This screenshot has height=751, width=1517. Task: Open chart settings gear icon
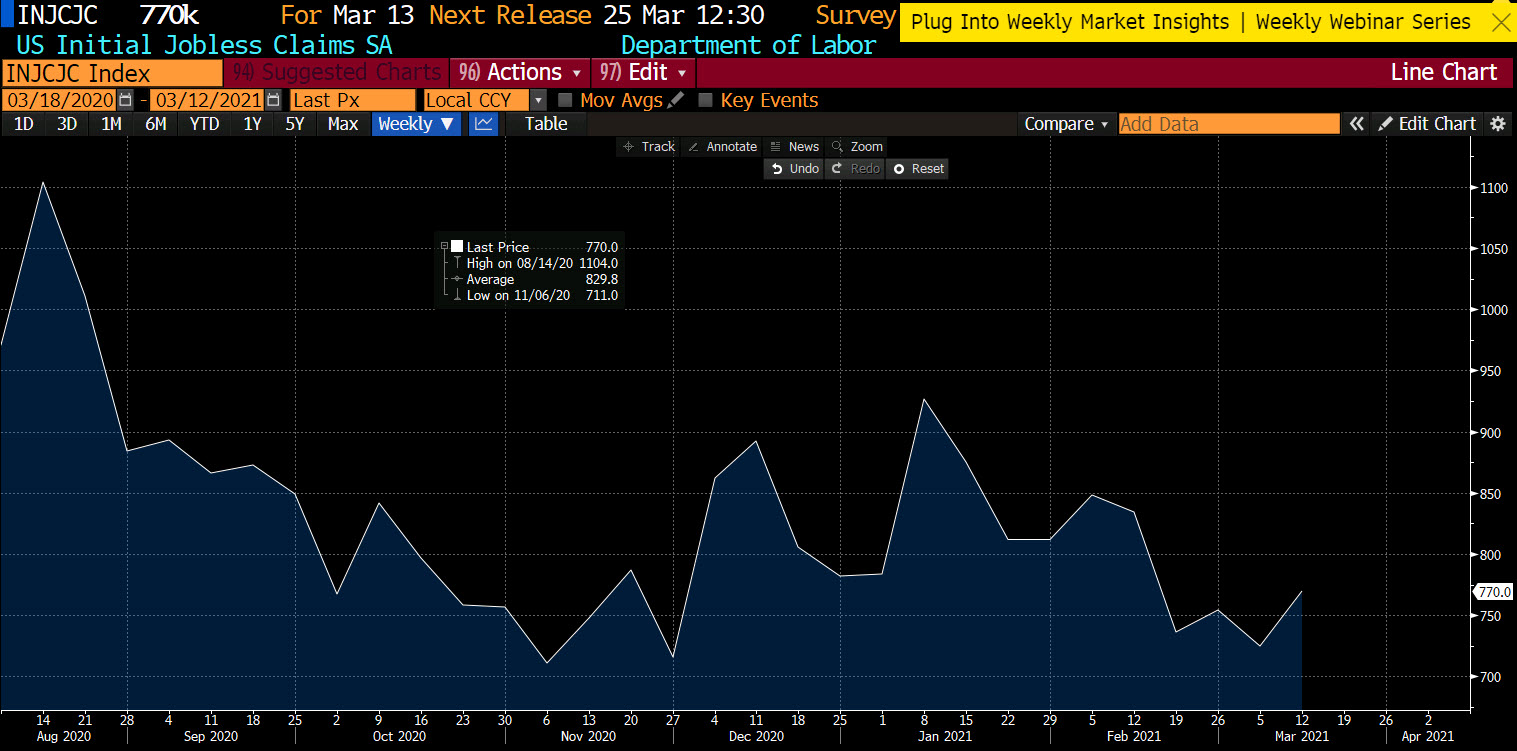pos(1497,124)
